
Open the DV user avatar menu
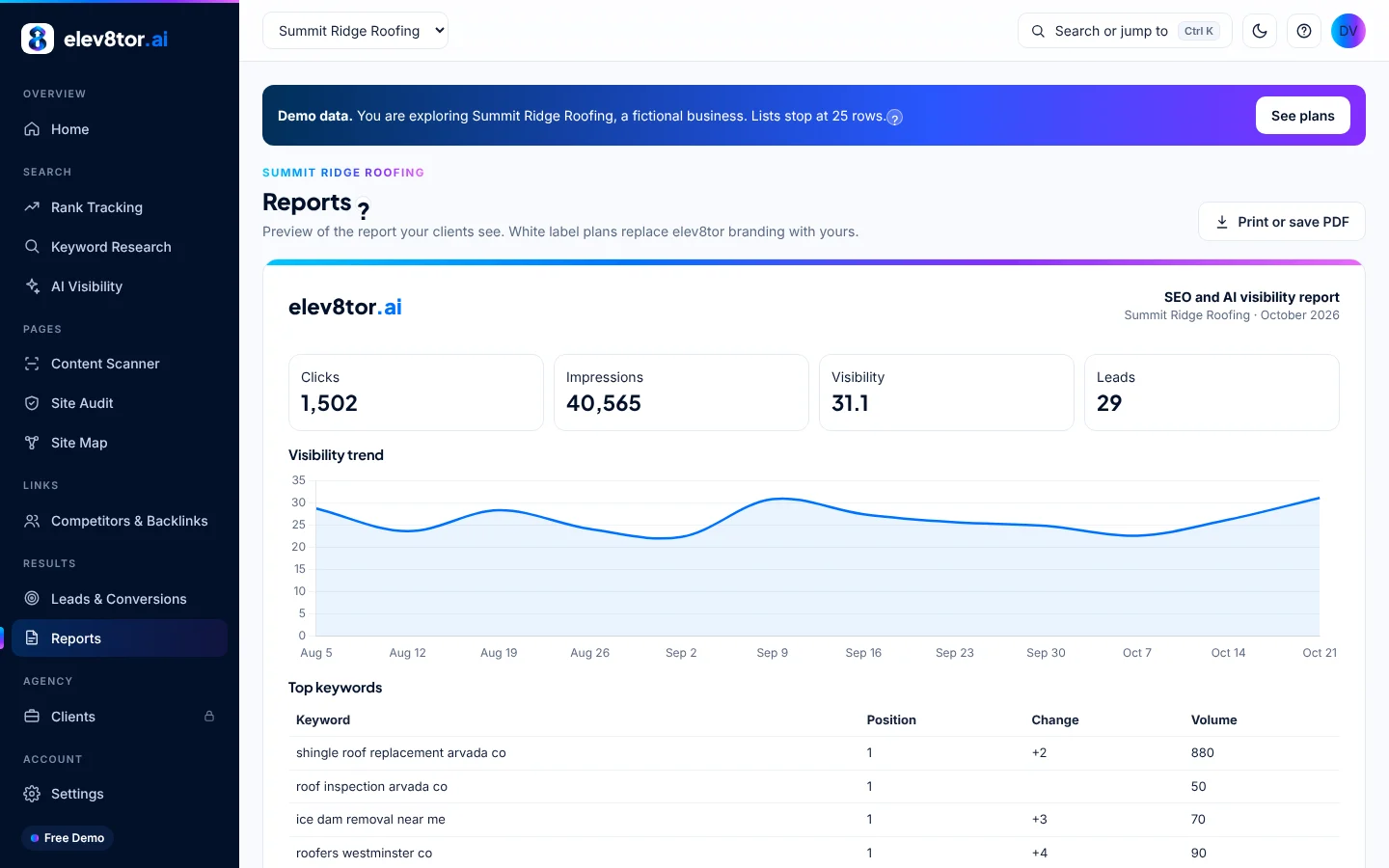1348,31
